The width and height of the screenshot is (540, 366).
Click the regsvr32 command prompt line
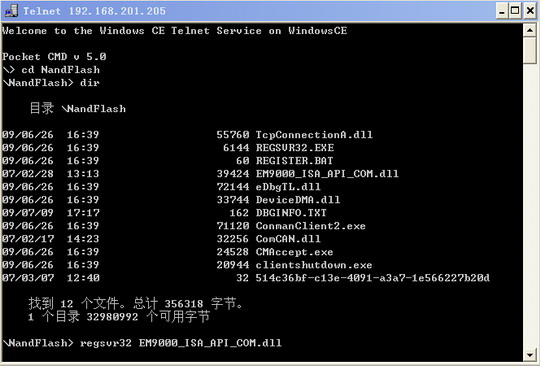pyautogui.click(x=142, y=343)
